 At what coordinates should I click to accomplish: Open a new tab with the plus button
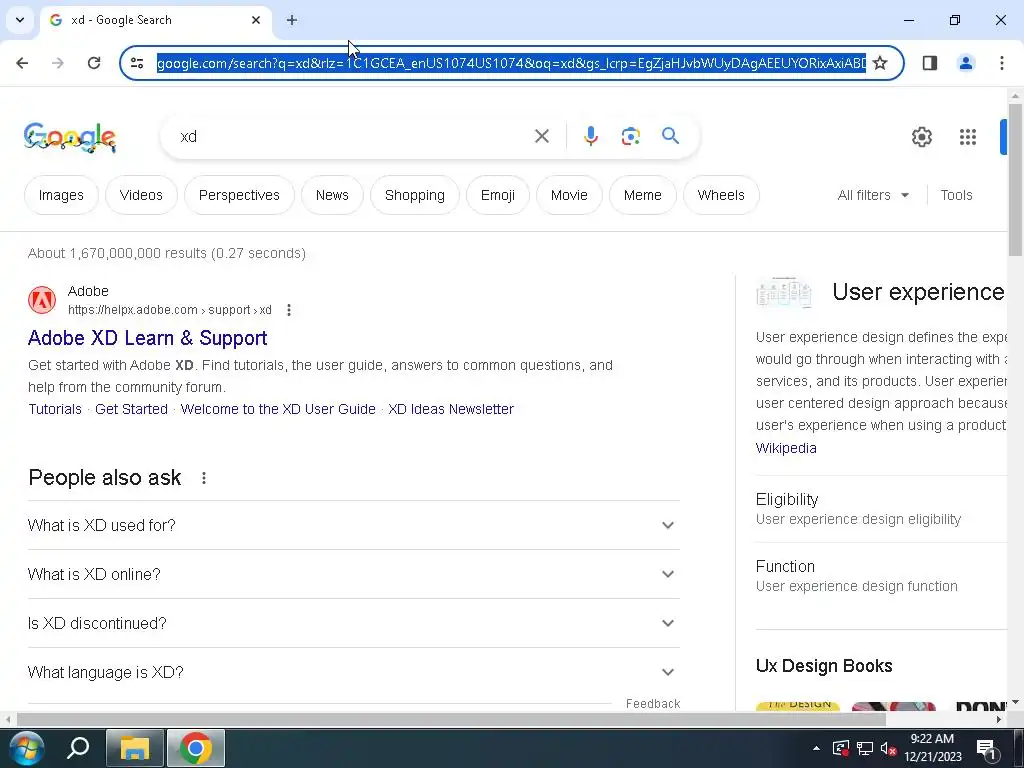[292, 20]
